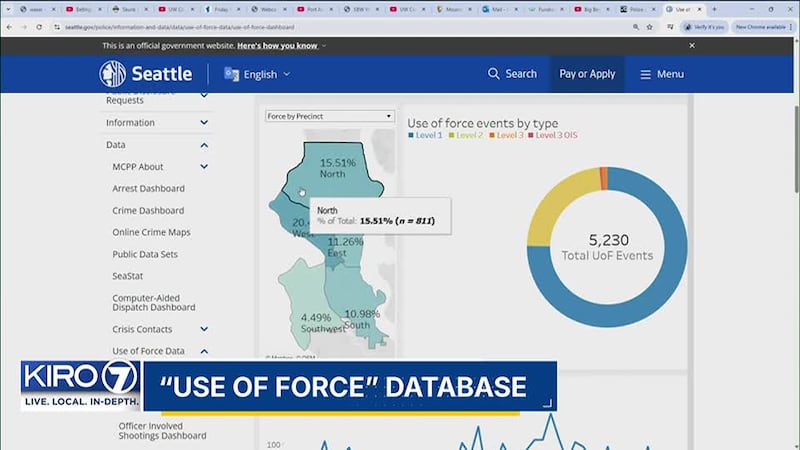Open the Arrest Dashboard link
The image size is (800, 450).
148,188
